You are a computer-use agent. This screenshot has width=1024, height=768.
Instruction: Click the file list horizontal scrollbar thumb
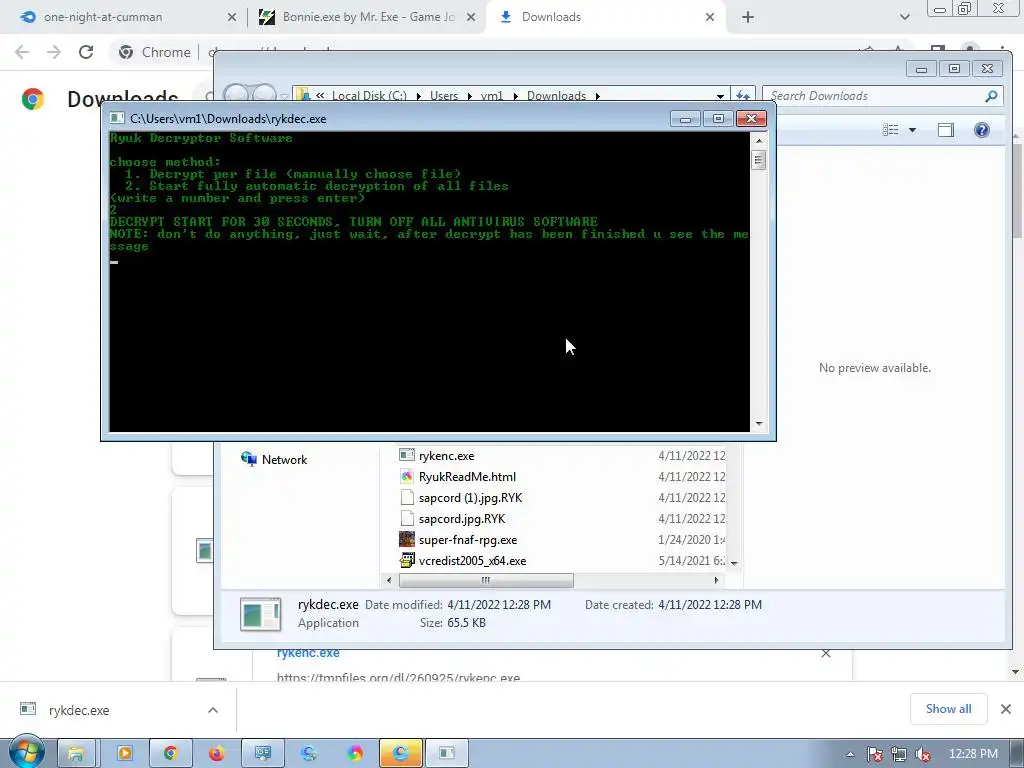[486, 580]
